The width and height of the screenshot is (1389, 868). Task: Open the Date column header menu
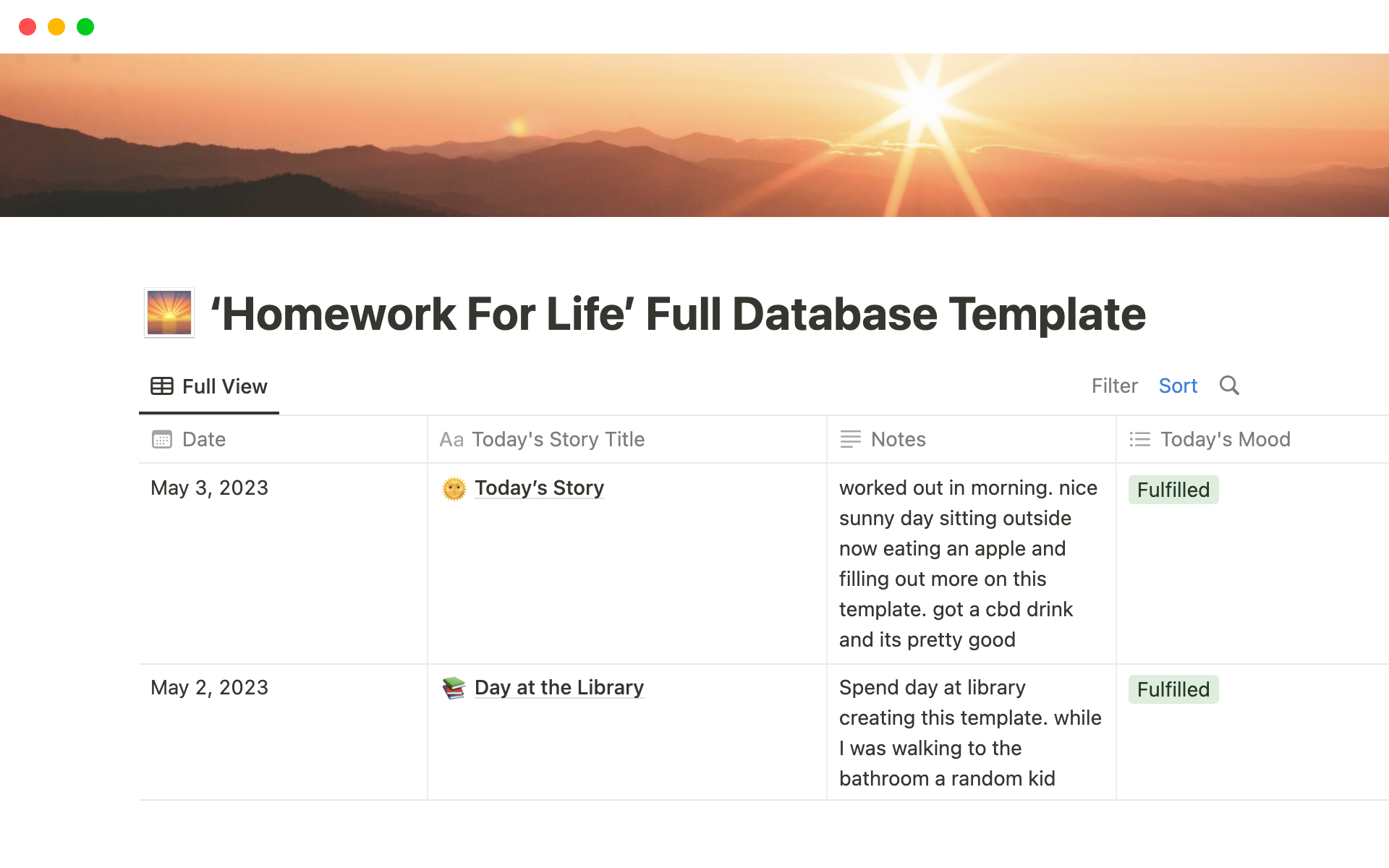pyautogui.click(x=204, y=439)
